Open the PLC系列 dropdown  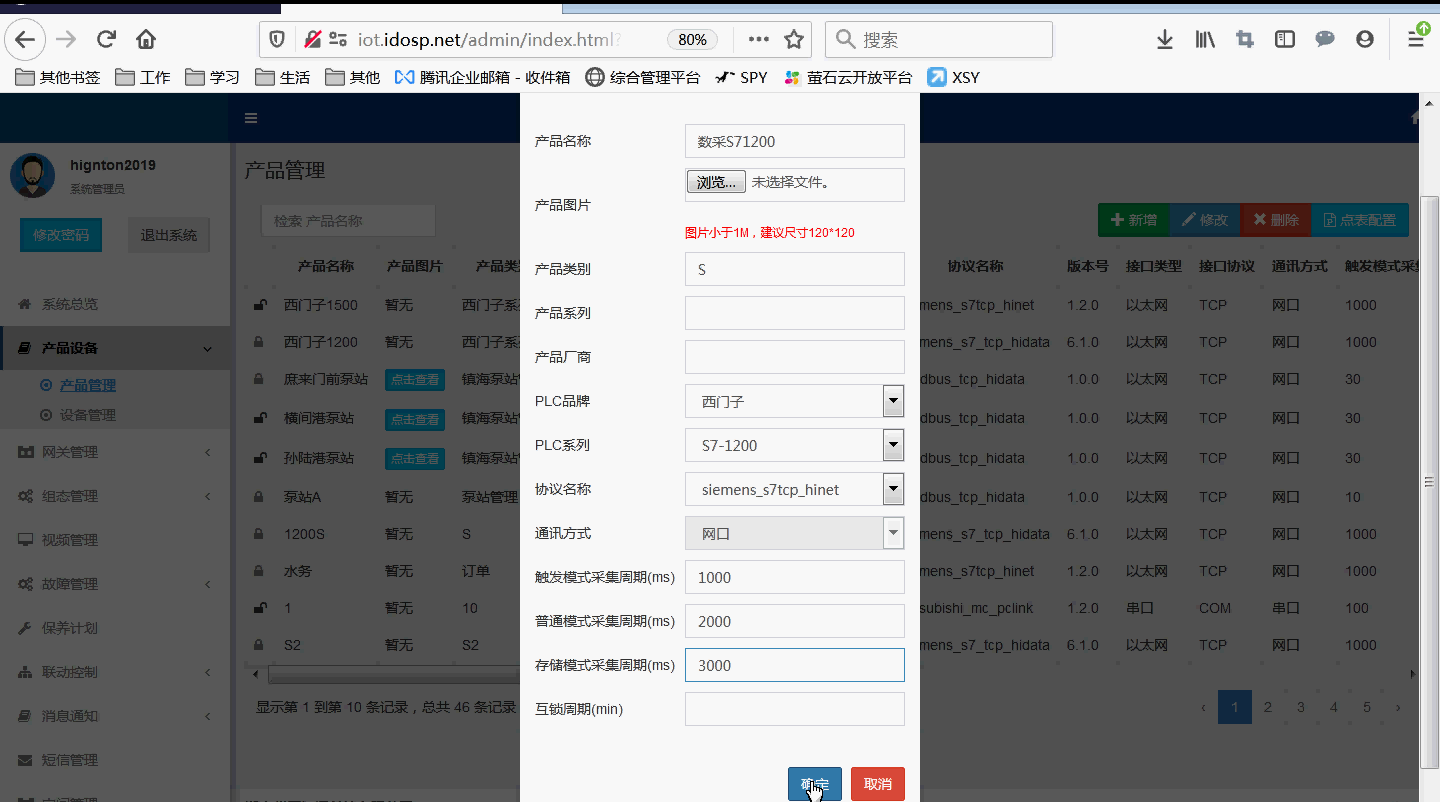892,445
